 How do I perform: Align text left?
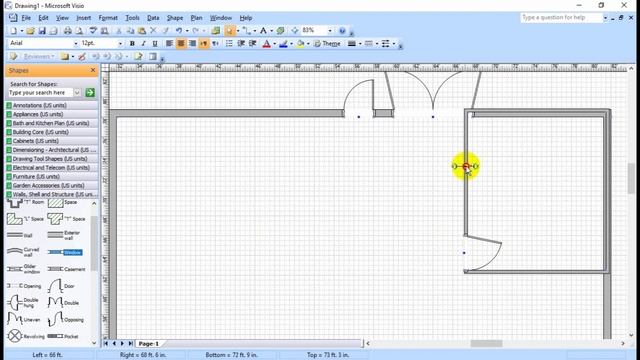tap(169, 43)
